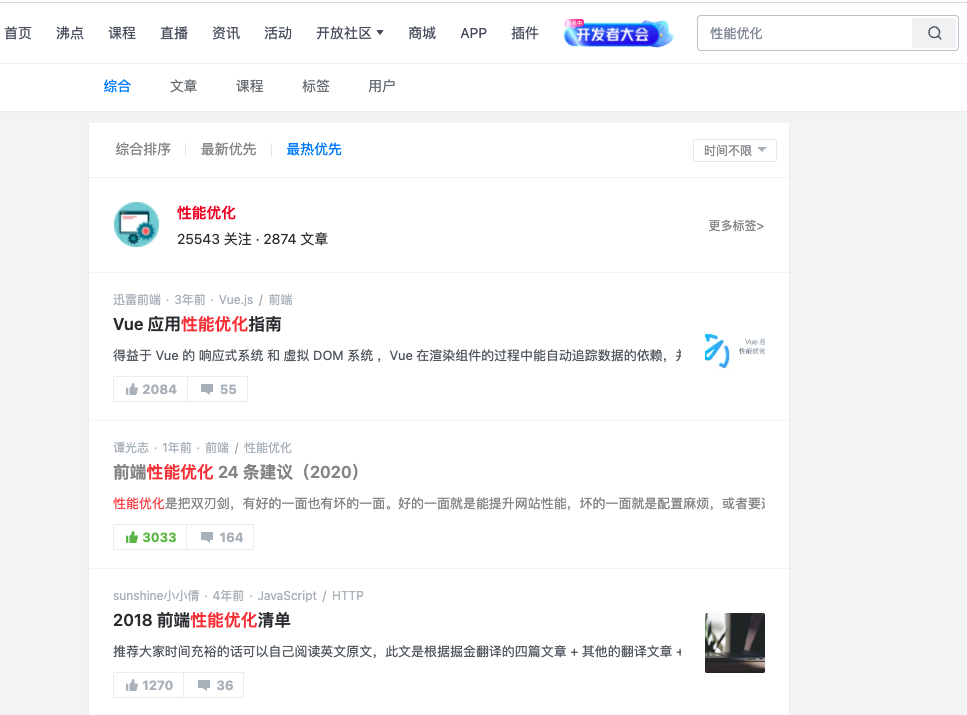The height and width of the screenshot is (715, 967).
Task: Open comments on Vue 应用性能优化指南 article
Action: click(x=218, y=389)
